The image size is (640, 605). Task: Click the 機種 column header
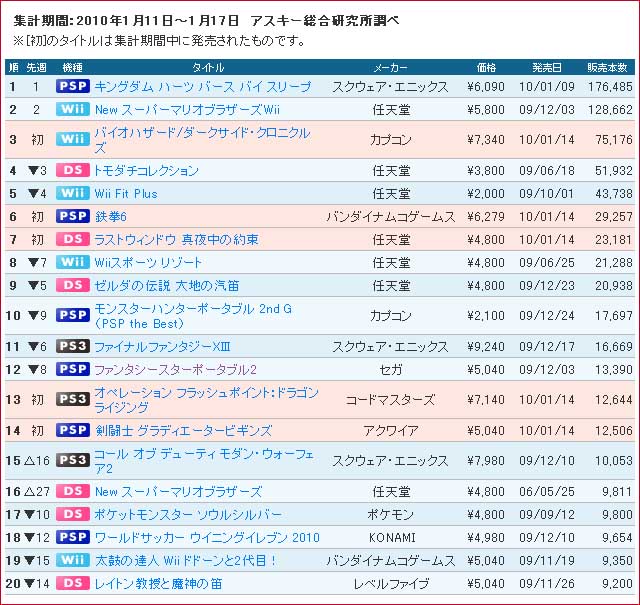(x=73, y=67)
